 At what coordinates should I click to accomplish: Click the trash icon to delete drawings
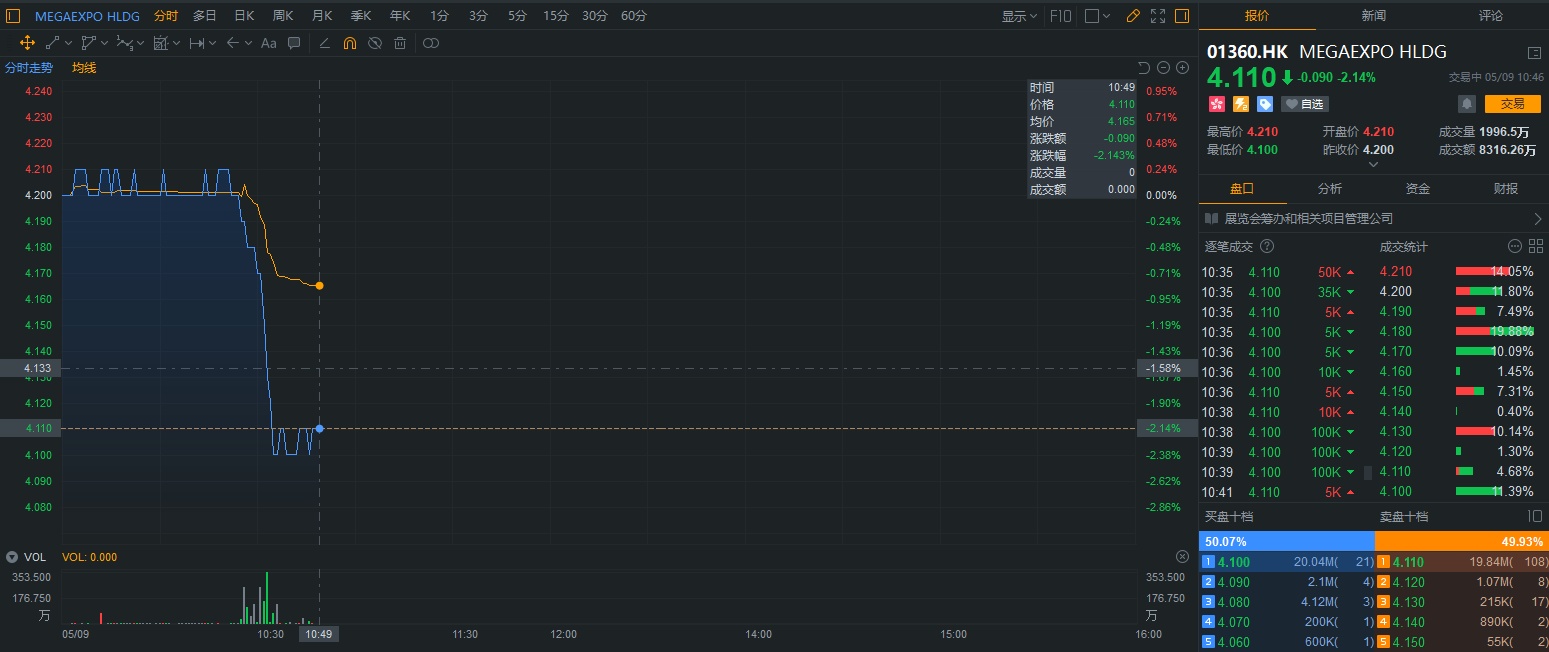(x=400, y=43)
